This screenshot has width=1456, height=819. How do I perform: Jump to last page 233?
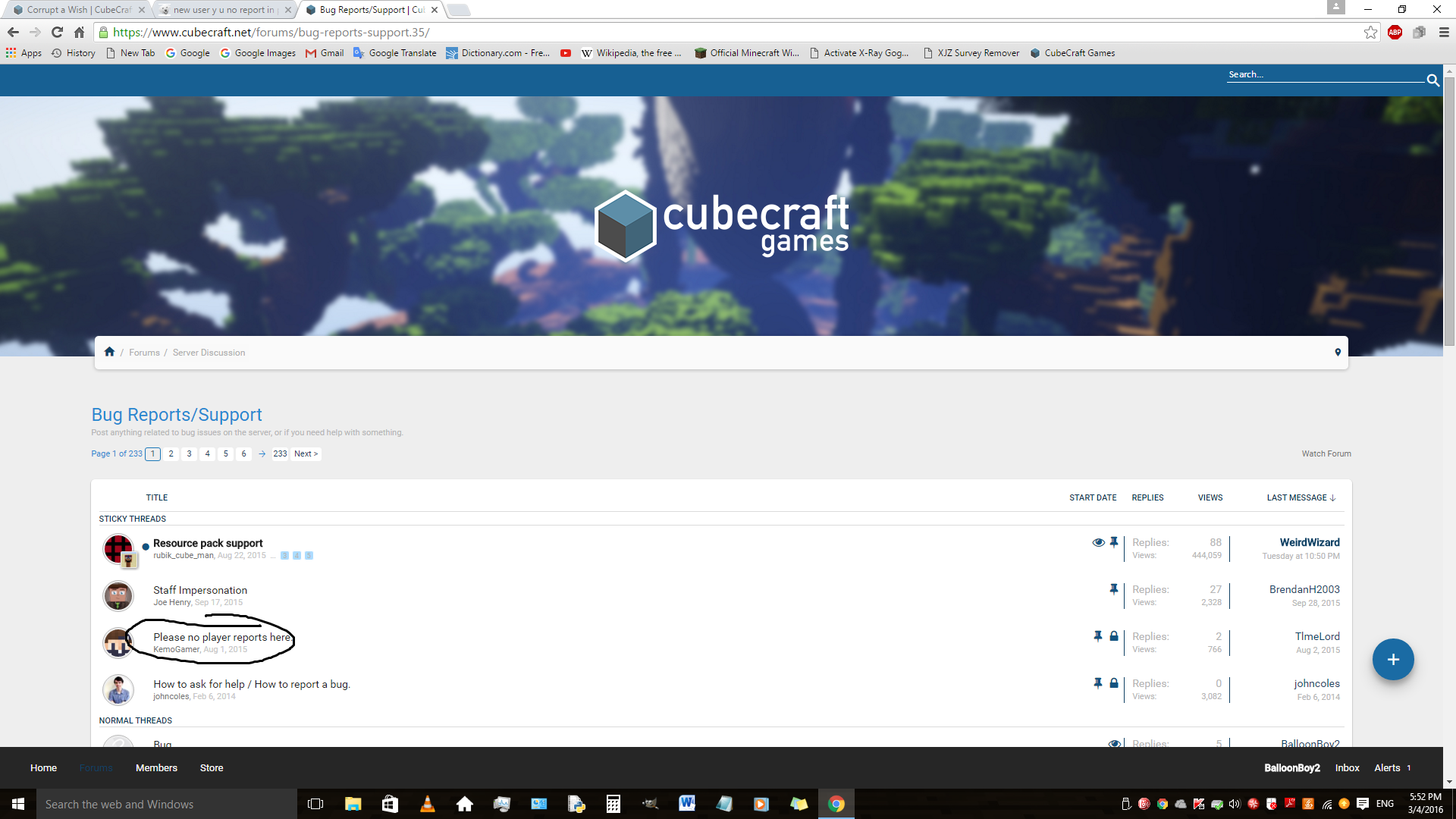pyautogui.click(x=280, y=453)
